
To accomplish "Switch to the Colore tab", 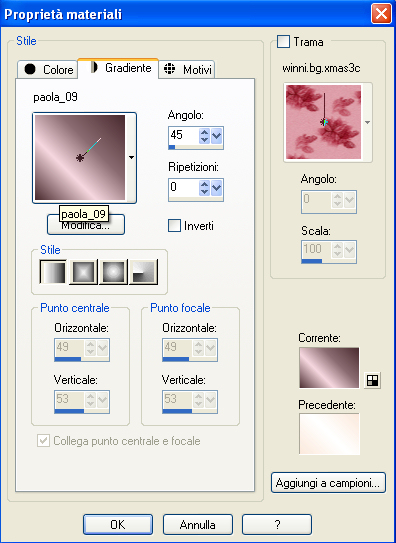I will click(x=49, y=70).
